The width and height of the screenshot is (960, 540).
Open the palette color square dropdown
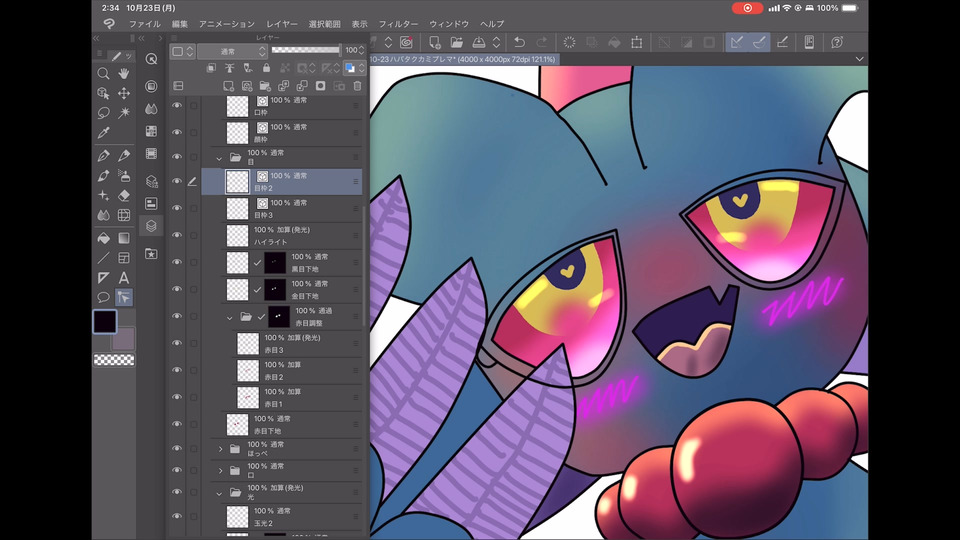[183, 51]
